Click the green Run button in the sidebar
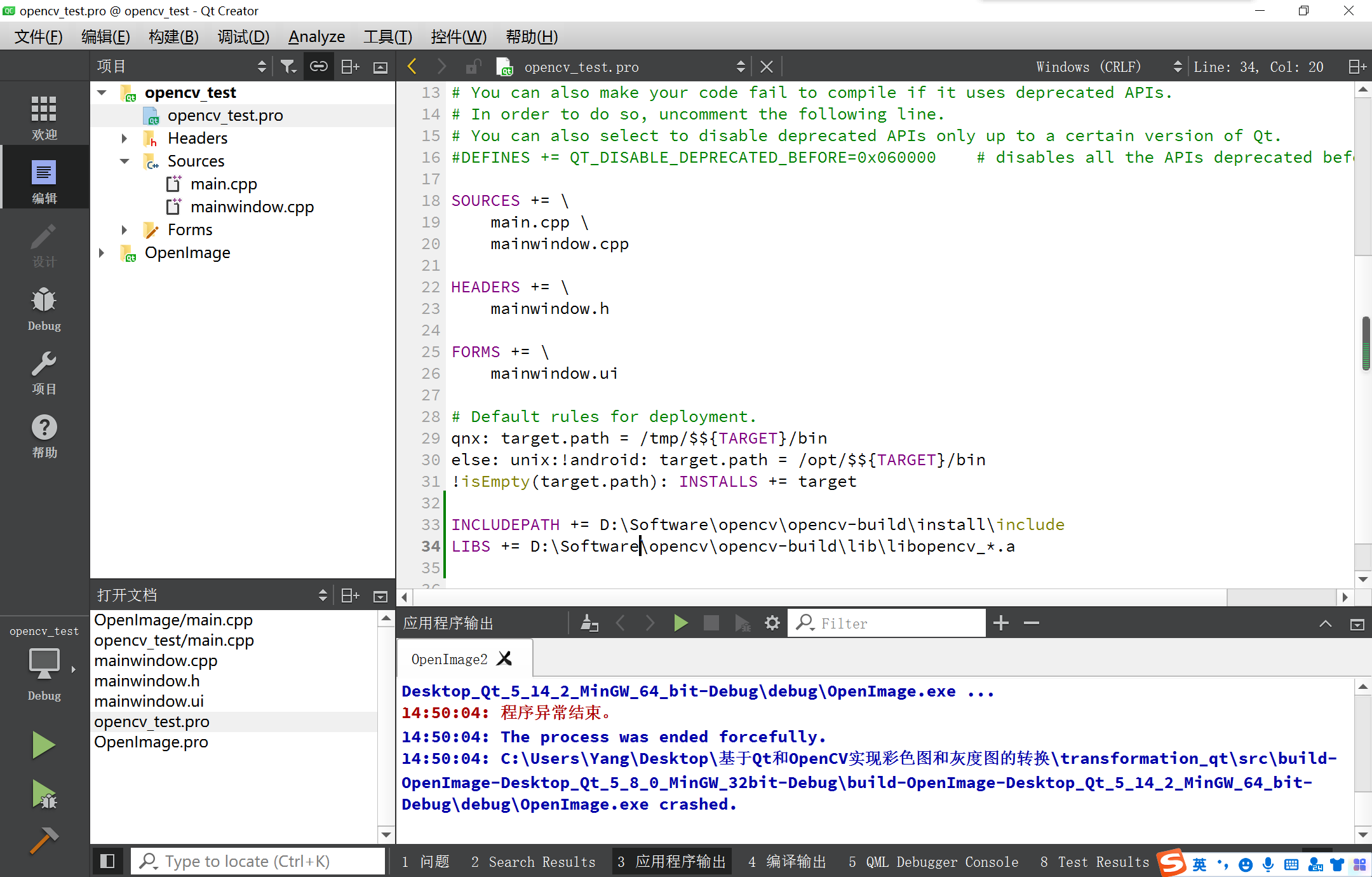Image resolution: width=1372 pixels, height=877 pixels. pyautogui.click(x=44, y=745)
